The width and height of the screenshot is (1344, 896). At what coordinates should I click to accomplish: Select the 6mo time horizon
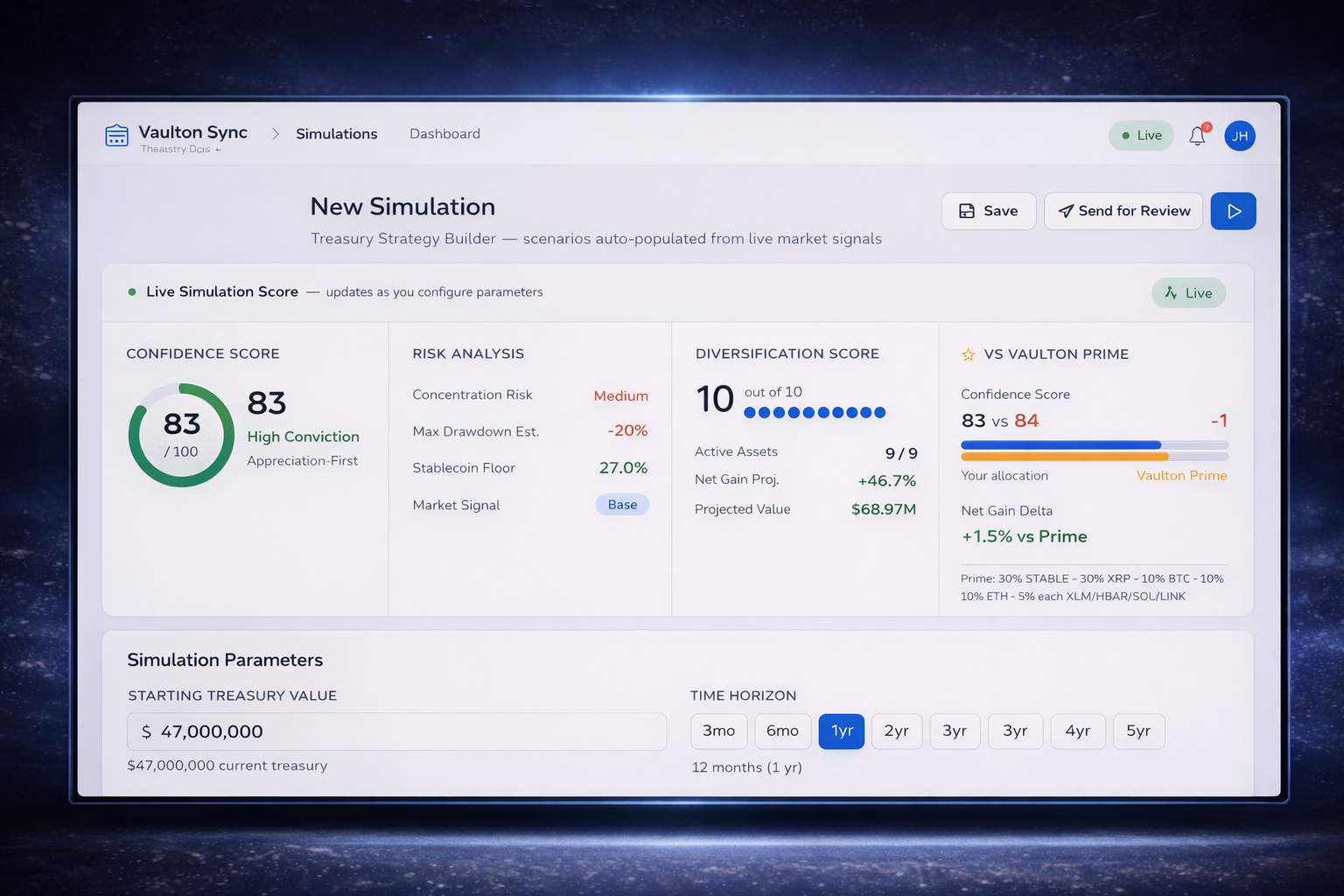coord(783,731)
